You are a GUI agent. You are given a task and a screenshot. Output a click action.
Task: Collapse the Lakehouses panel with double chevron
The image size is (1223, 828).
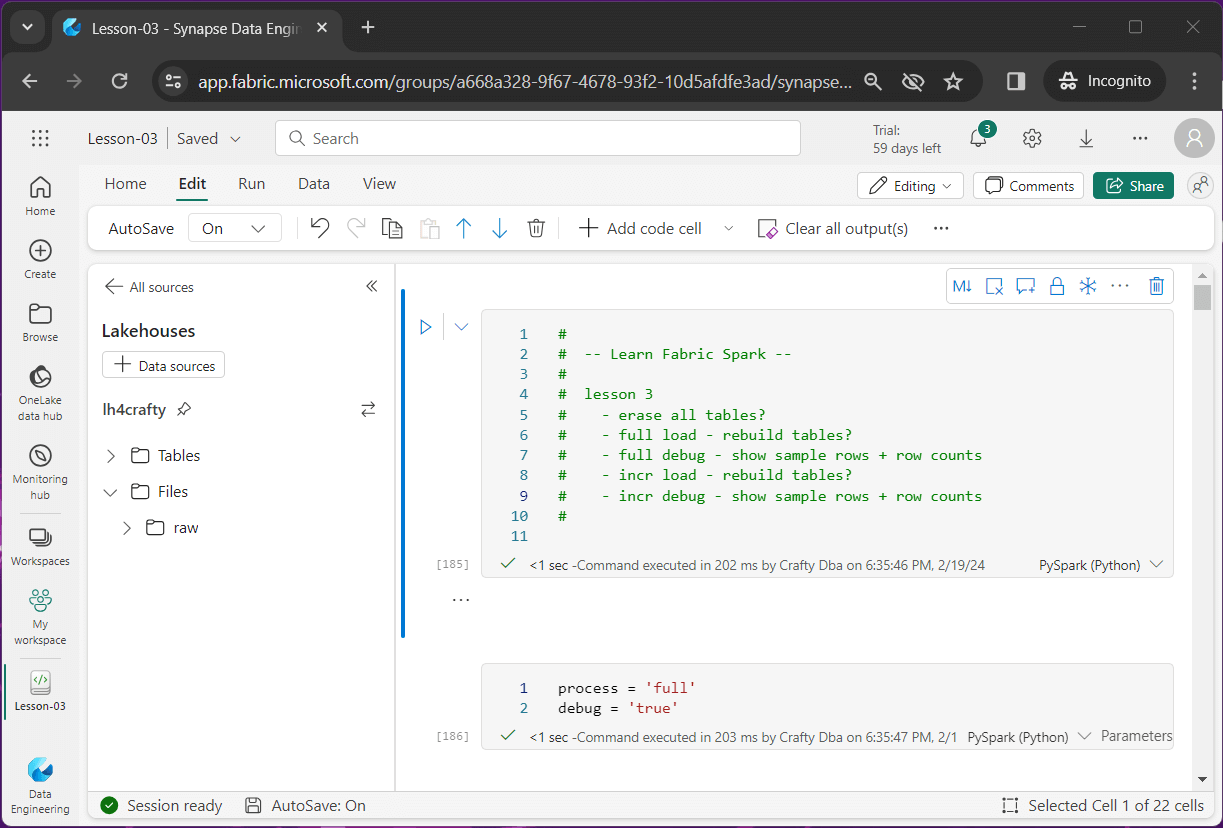point(372,286)
